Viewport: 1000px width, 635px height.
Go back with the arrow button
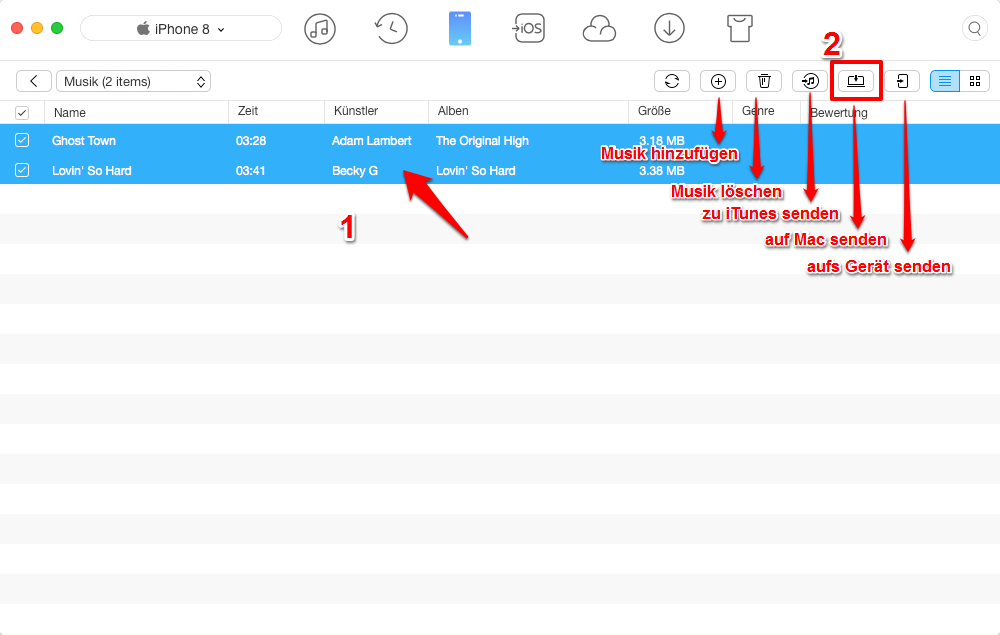pos(34,81)
